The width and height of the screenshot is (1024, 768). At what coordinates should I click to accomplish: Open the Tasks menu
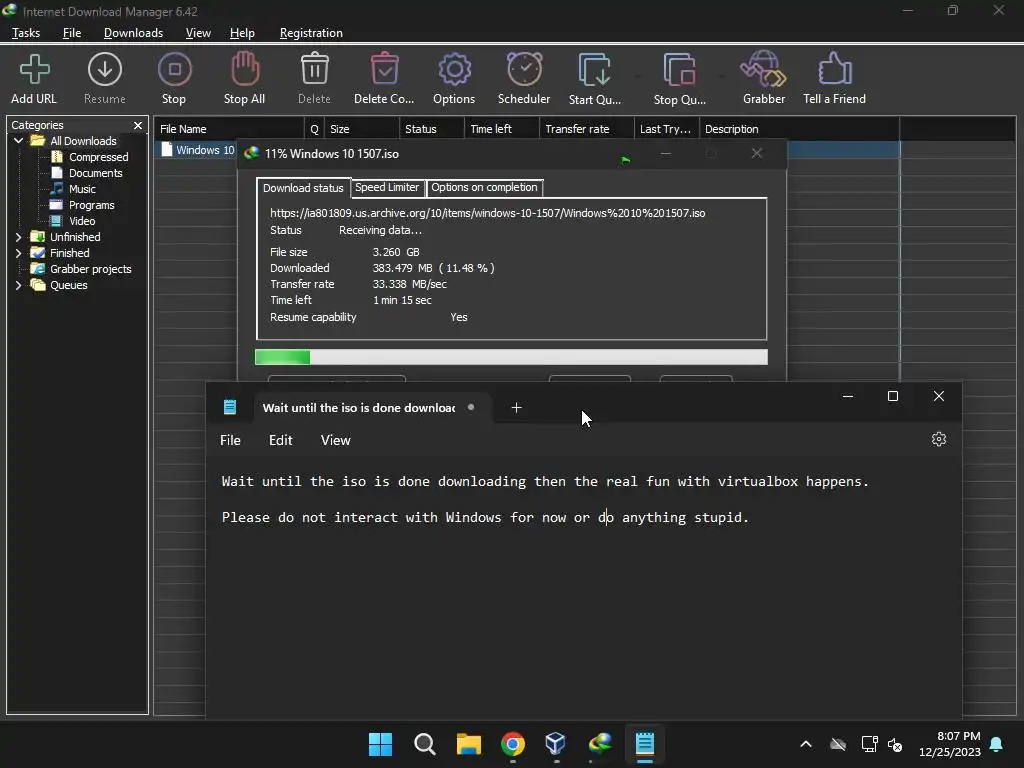[x=25, y=33]
